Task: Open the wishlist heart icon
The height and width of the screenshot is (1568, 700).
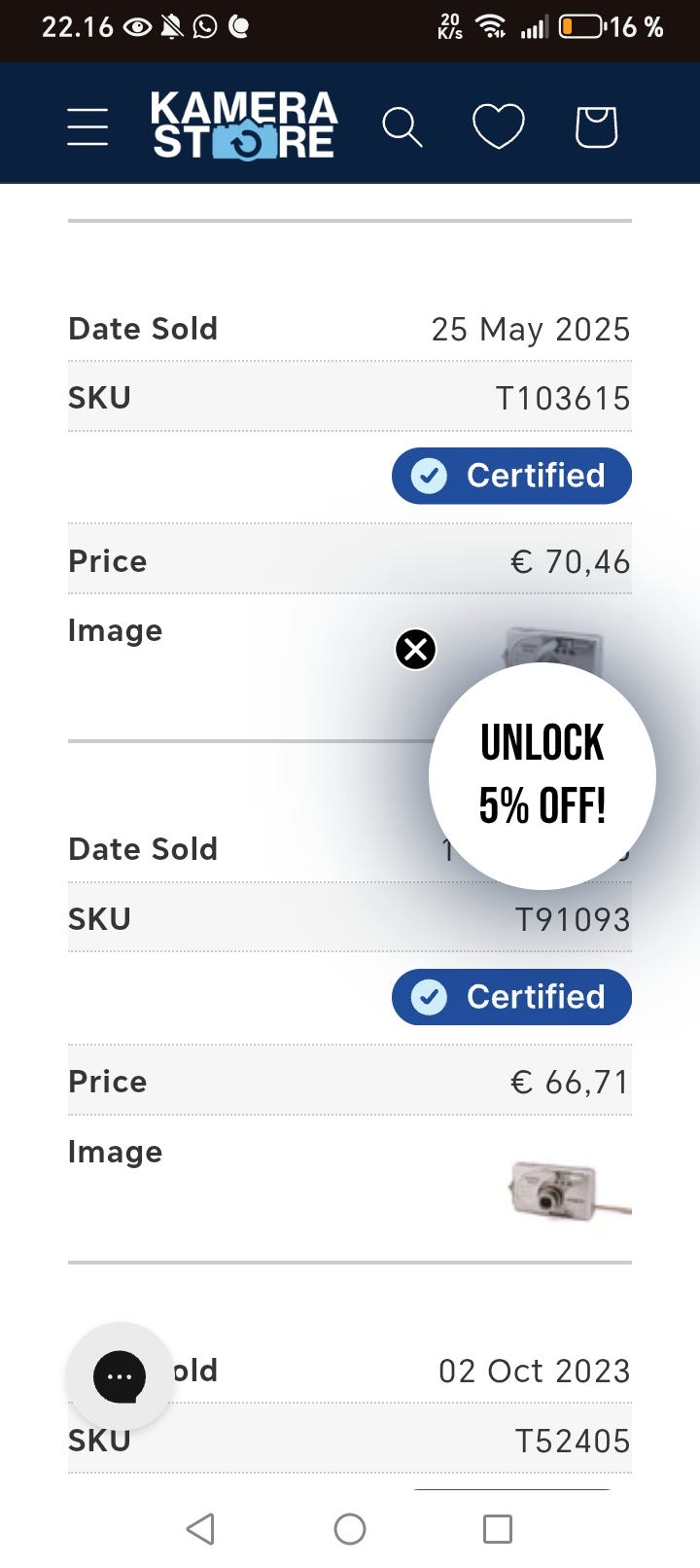Action: [x=499, y=126]
